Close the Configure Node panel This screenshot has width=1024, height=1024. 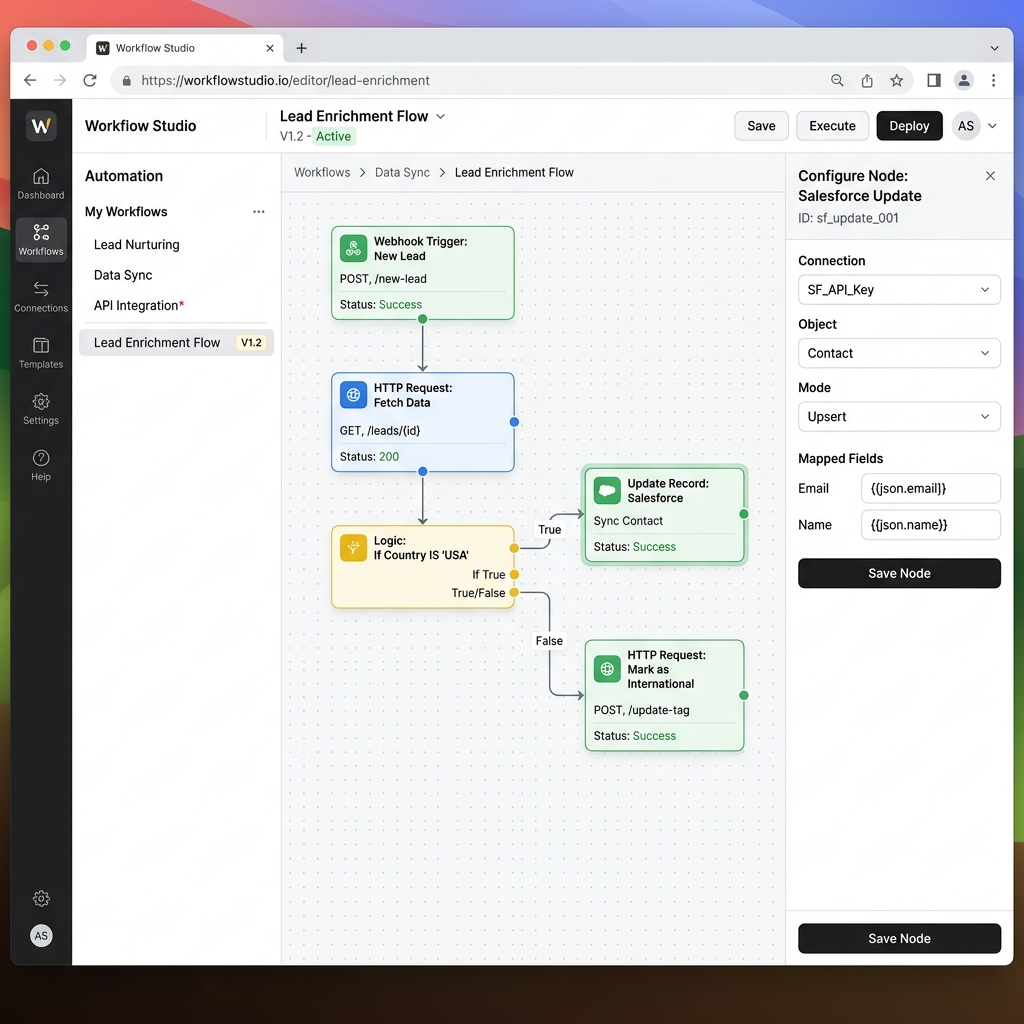(x=990, y=176)
